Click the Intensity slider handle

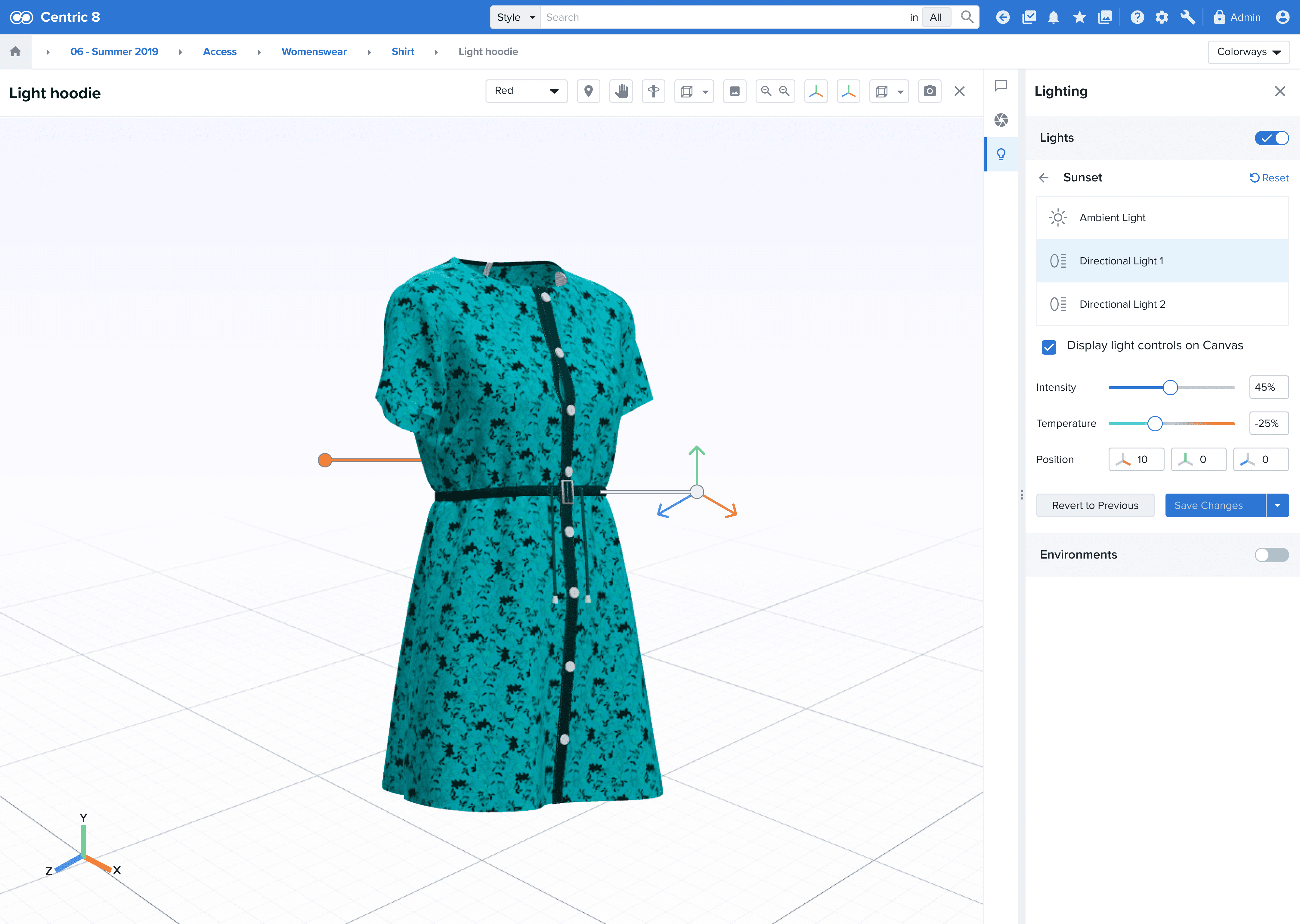click(1170, 387)
